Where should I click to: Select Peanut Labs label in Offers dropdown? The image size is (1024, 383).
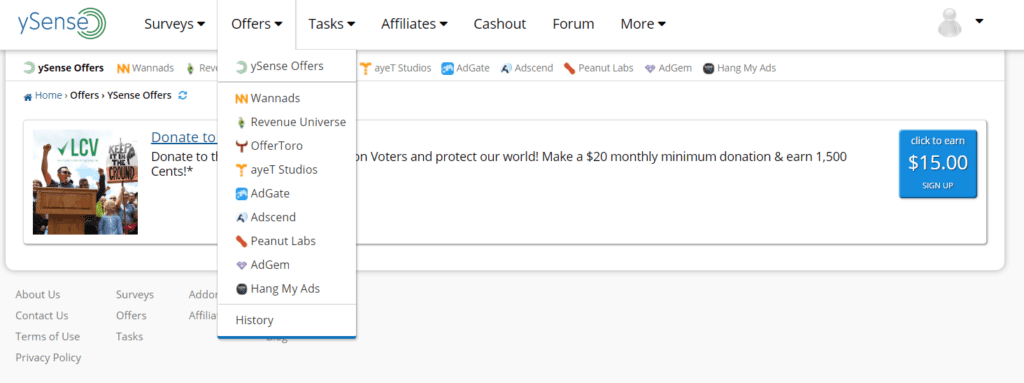[283, 241]
